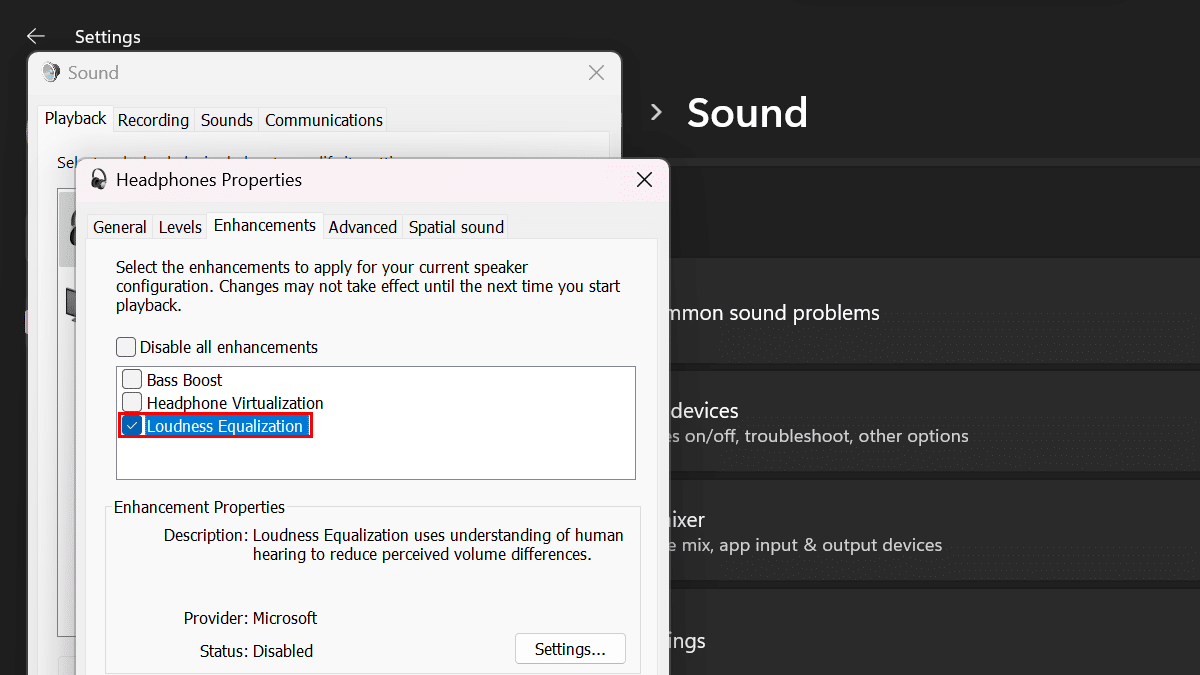Click the Sound dialog speaker icon
The height and width of the screenshot is (675, 1200).
51,73
